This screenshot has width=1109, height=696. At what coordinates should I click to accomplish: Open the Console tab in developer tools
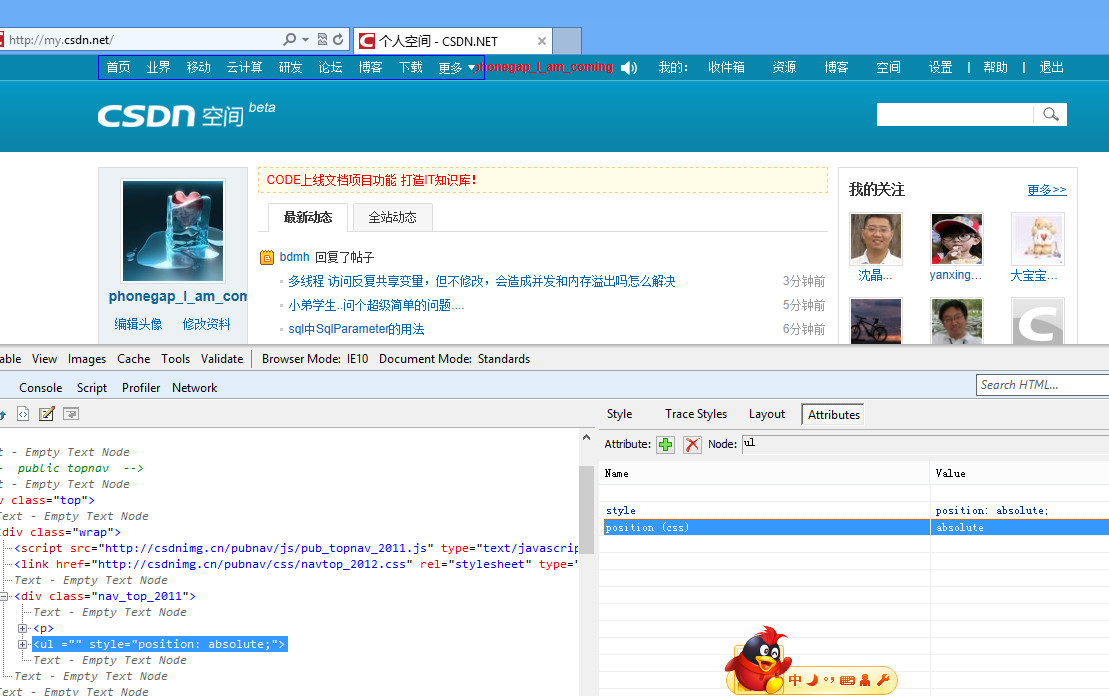point(40,388)
